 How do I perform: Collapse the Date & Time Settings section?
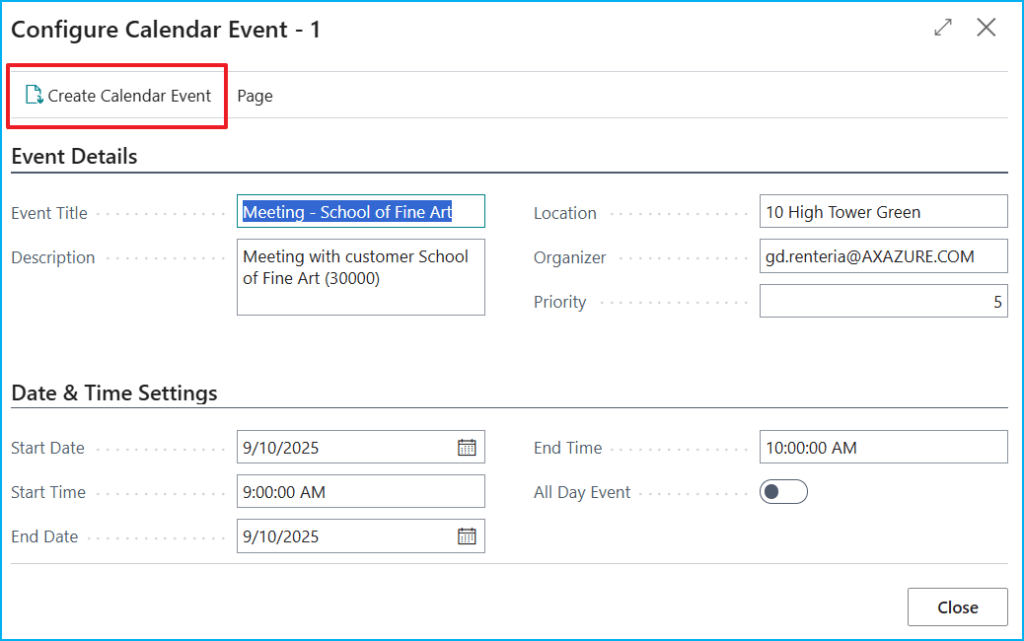coord(114,393)
